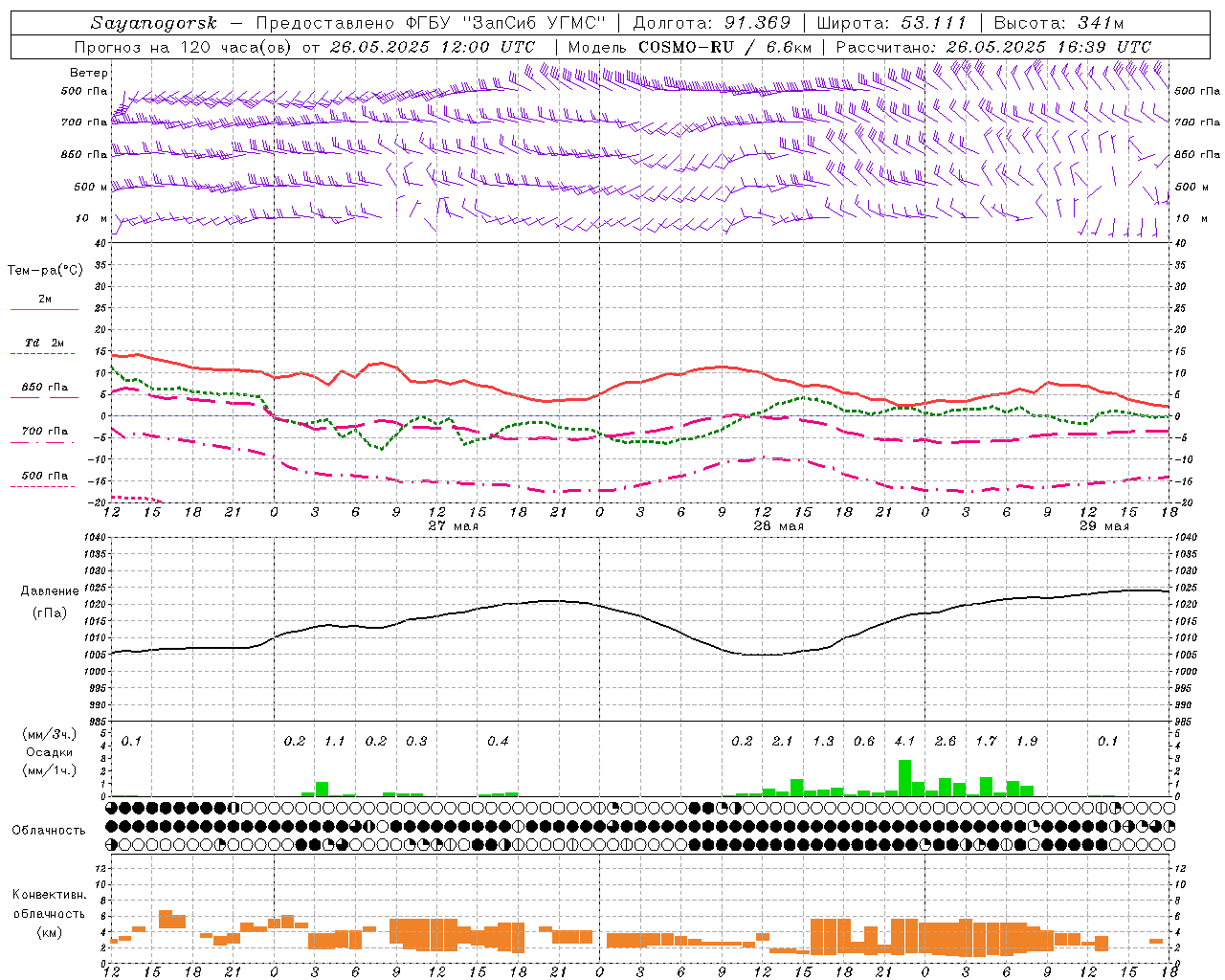The image size is (1225, 980).
Task: Click the '(мм/3ч.)' precipitation unit label
Action: pyautogui.click(x=48, y=735)
